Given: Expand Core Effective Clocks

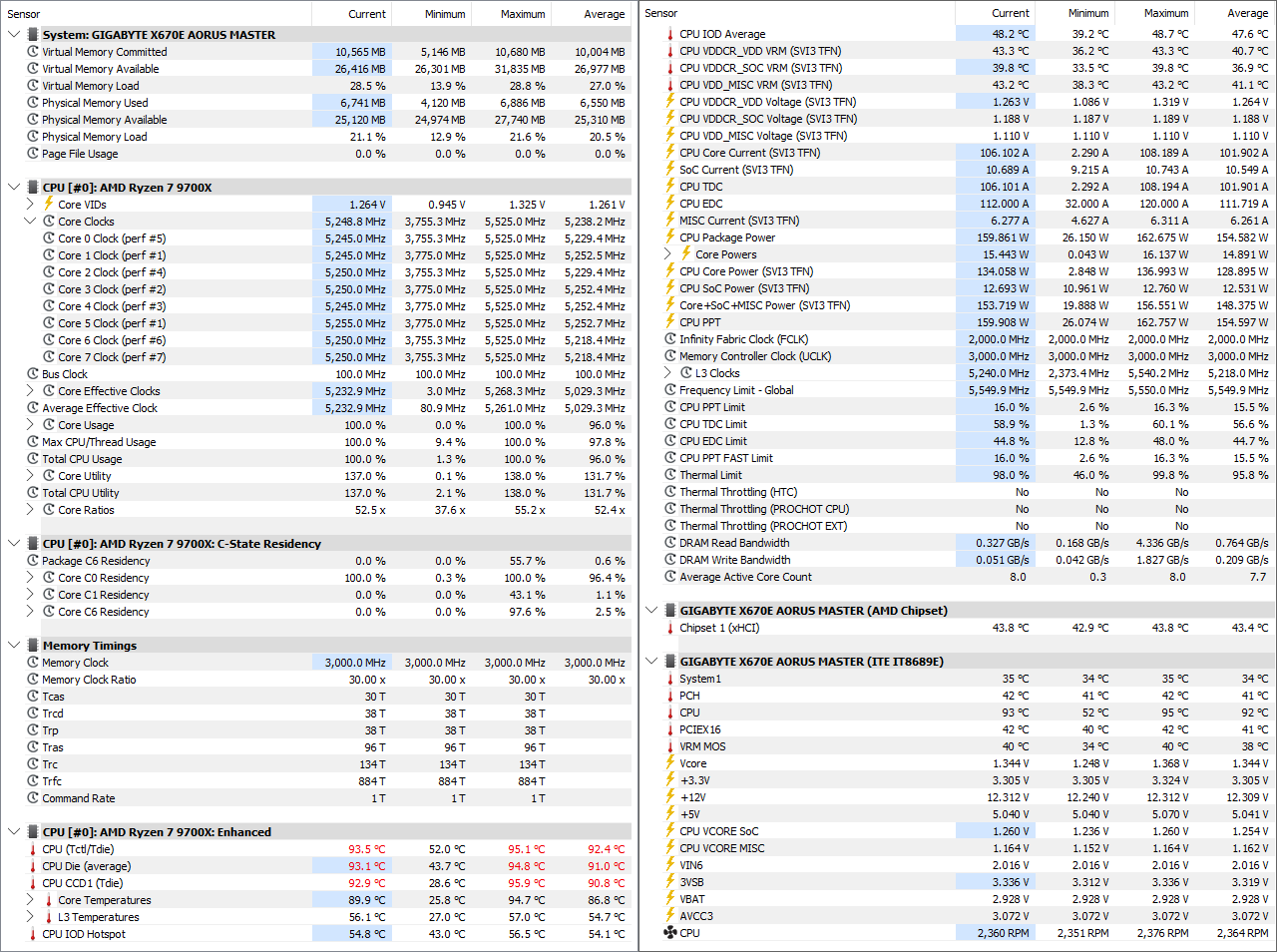Looking at the screenshot, I should click(30, 391).
